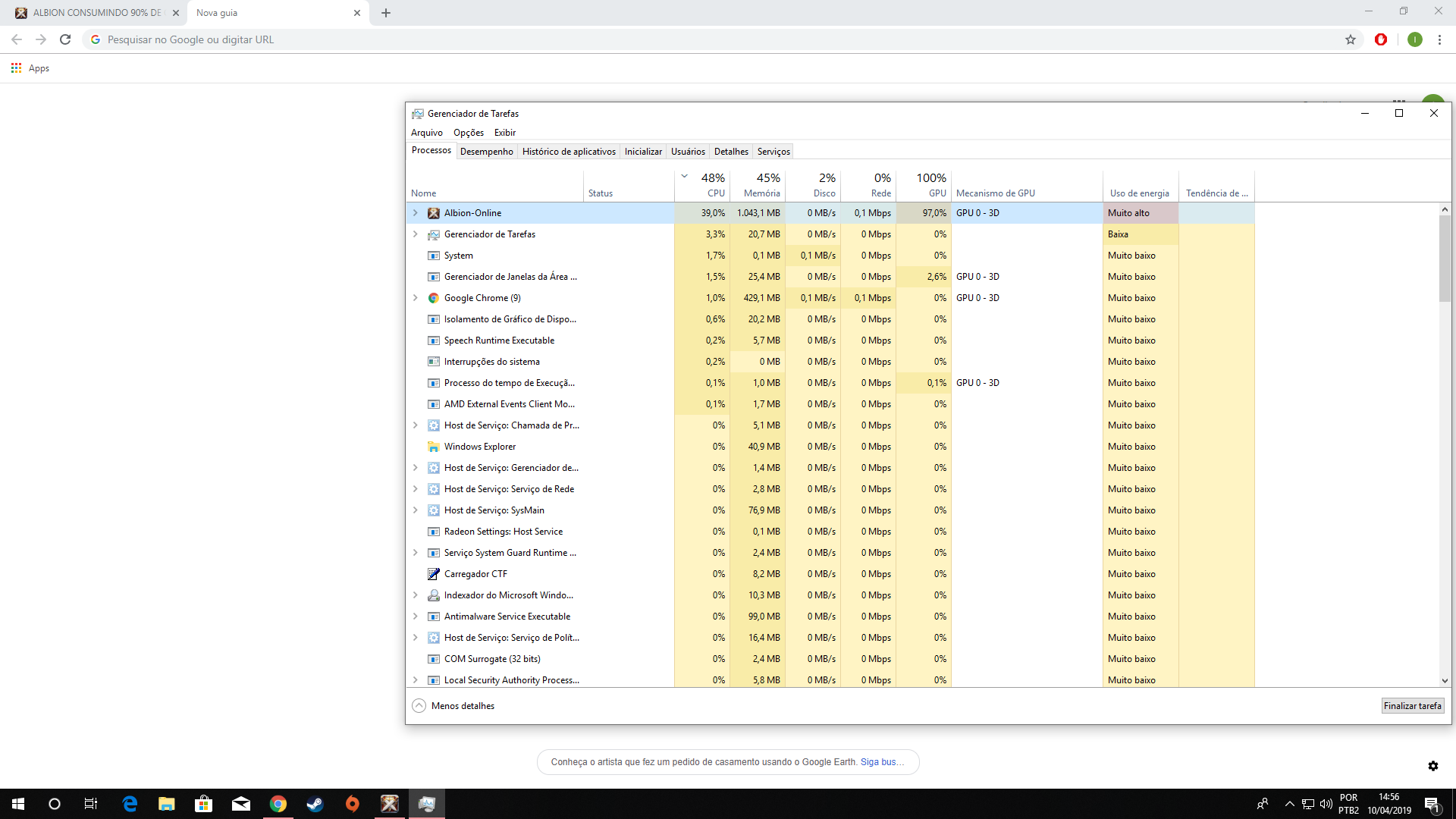
Task: Open Task View on the taskbar
Action: coord(91,804)
